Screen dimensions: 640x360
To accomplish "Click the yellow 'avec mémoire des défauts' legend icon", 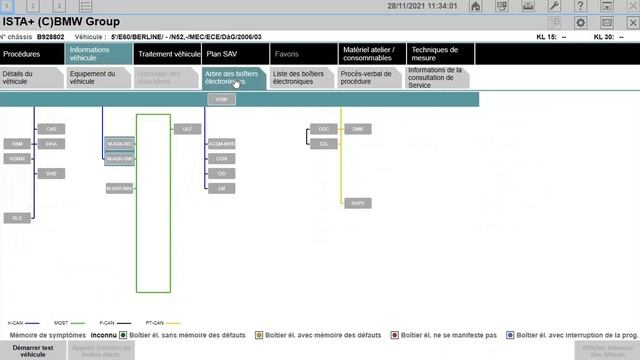I will (x=259, y=335).
